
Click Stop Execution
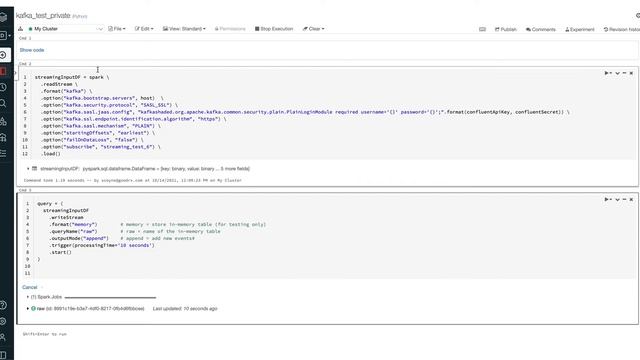click(x=274, y=29)
